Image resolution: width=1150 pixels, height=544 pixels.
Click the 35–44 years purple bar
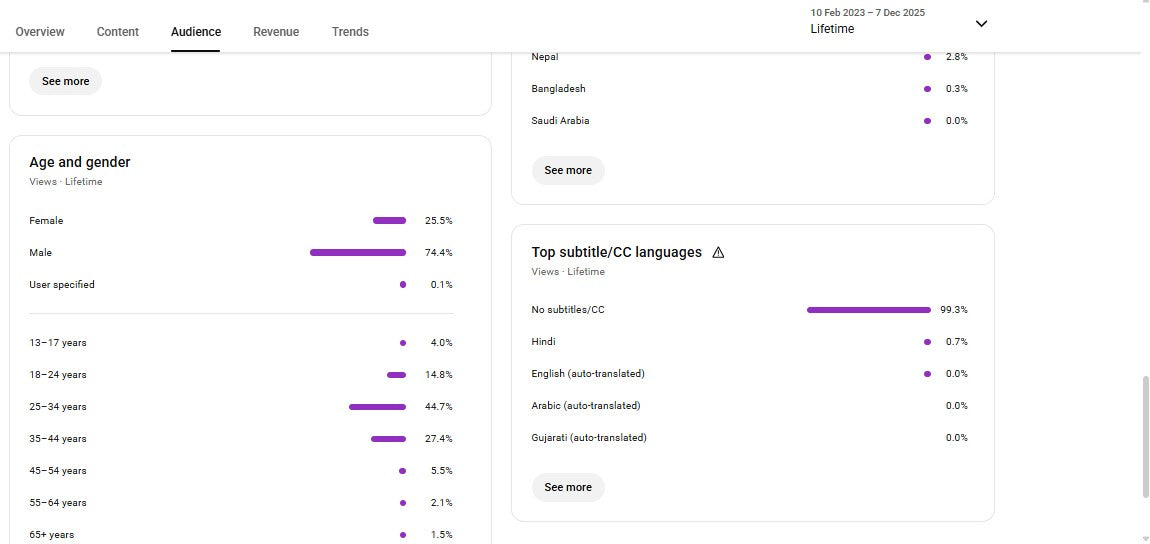[388, 439]
